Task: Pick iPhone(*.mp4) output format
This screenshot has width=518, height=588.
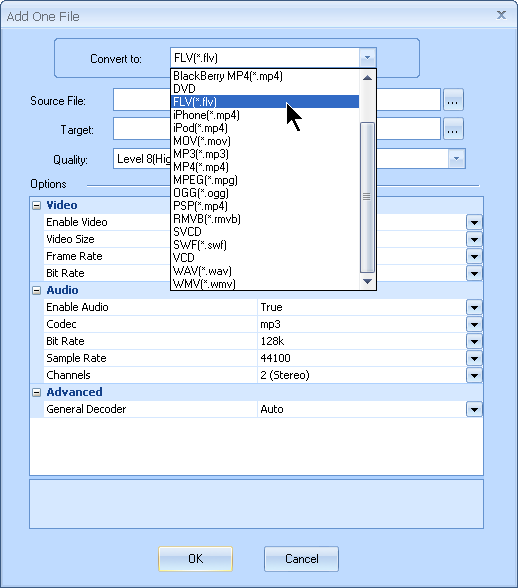Action: click(265, 115)
